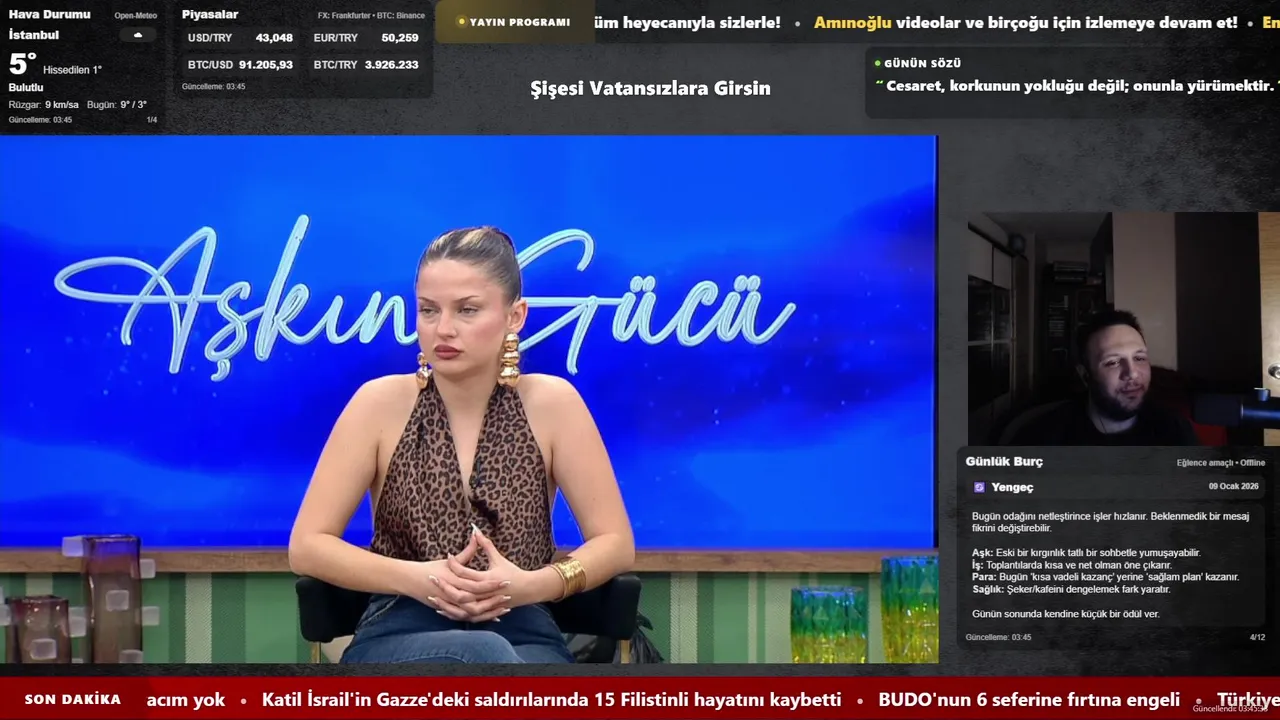Click the Open-Meteo source label
Screen dimensions: 1280x720
pyautogui.click(x=135, y=16)
